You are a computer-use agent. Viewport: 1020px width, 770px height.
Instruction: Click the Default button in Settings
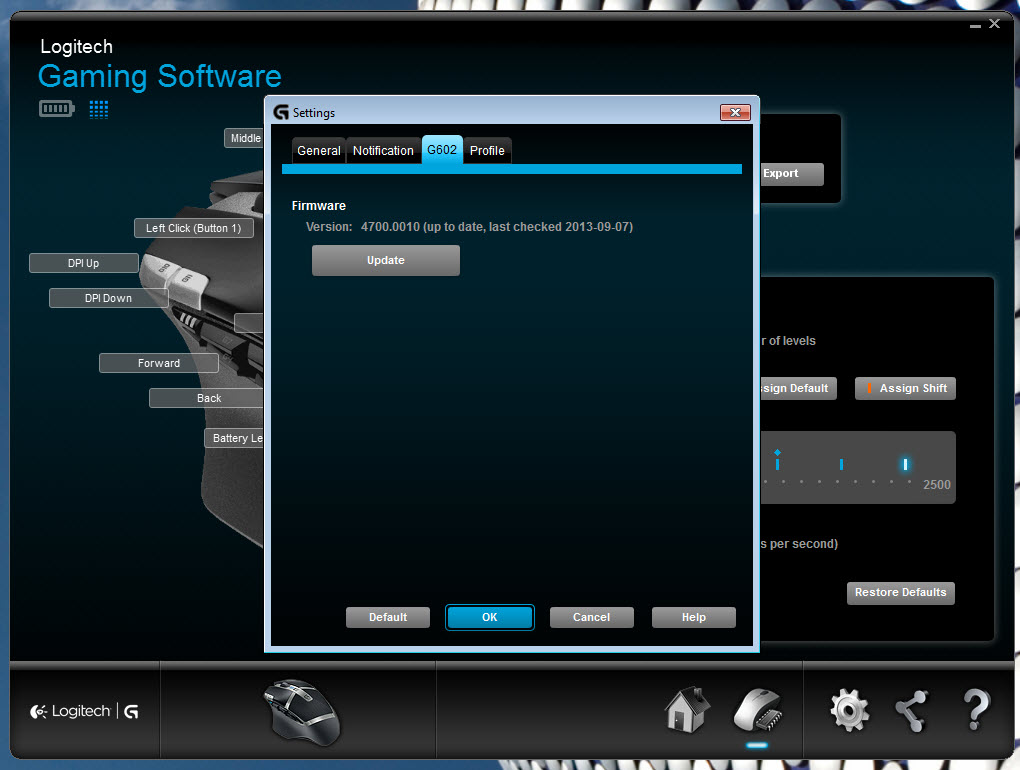click(388, 617)
